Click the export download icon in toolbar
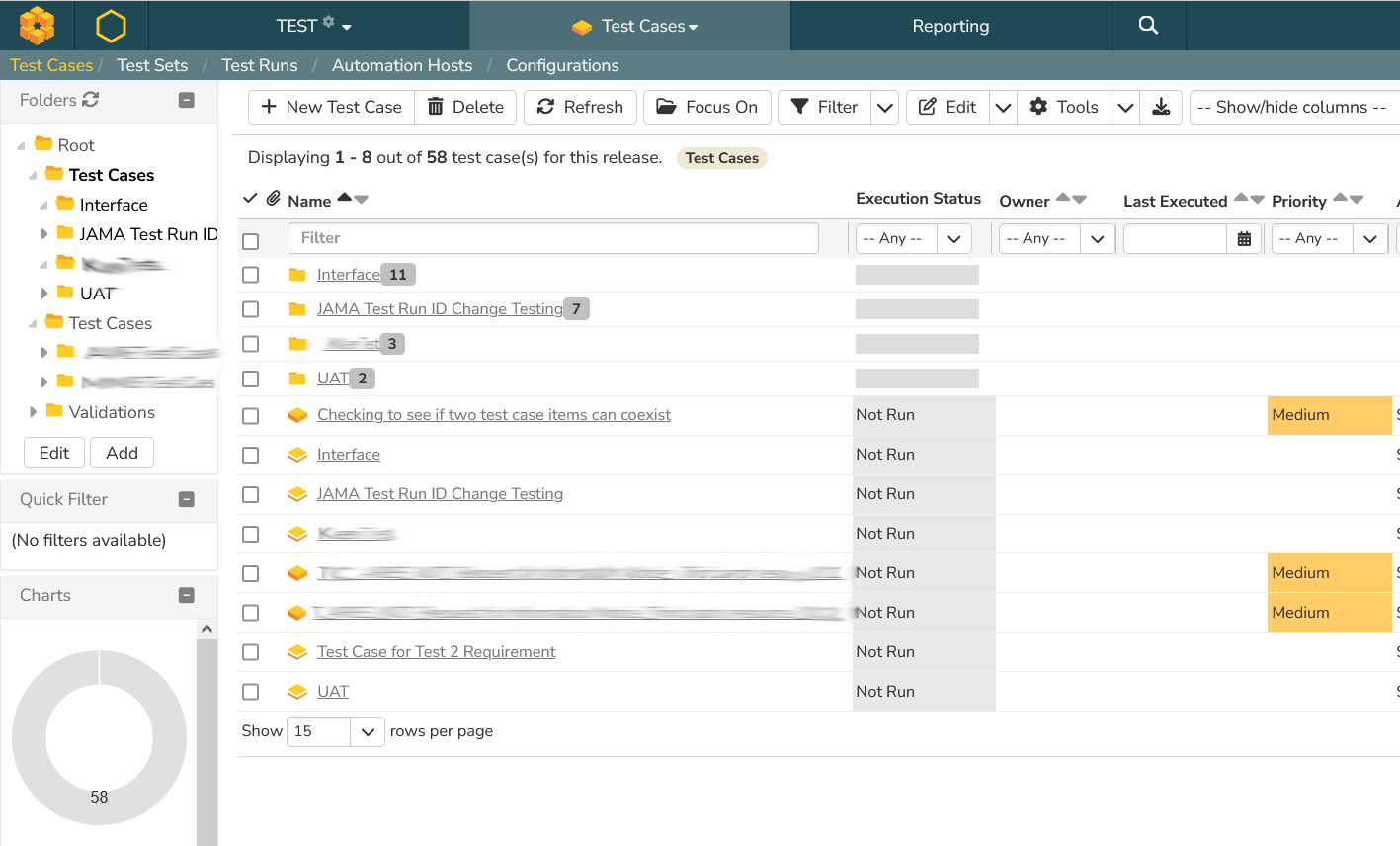Image resolution: width=1400 pixels, height=846 pixels. point(1161,107)
